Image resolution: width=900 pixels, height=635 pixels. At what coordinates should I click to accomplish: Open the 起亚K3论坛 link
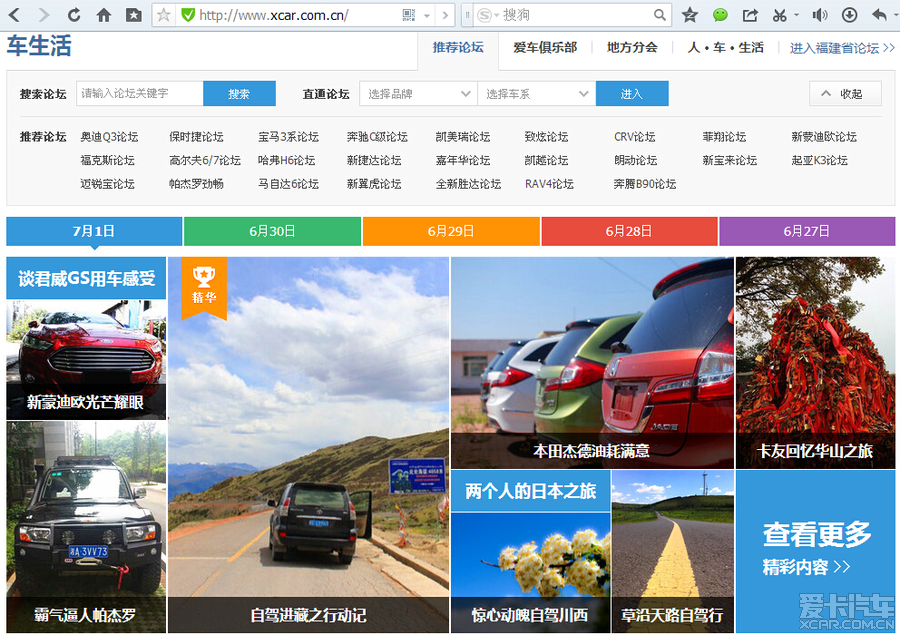[819, 160]
